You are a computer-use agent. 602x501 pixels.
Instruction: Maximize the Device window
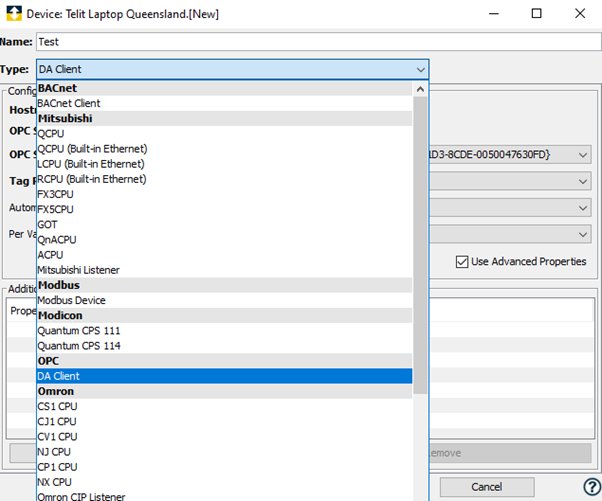tap(536, 13)
